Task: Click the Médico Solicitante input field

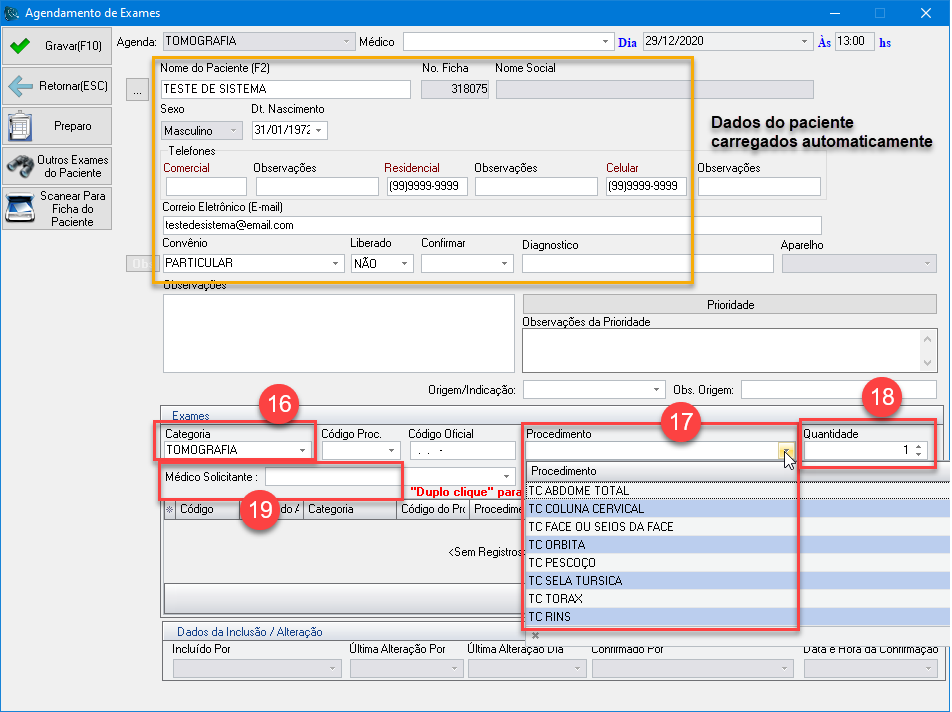Action: click(x=332, y=477)
